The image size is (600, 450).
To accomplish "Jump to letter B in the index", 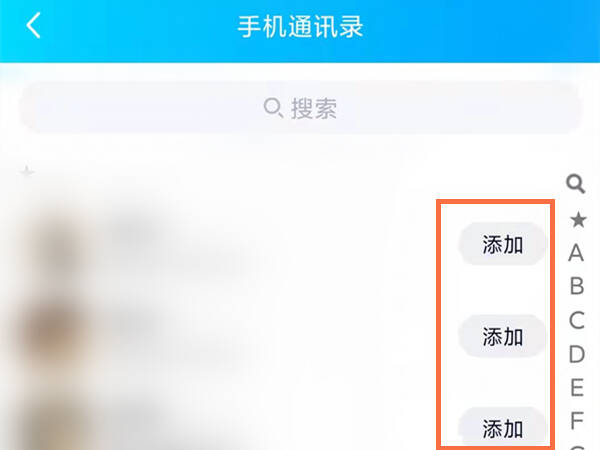I will tap(577, 286).
